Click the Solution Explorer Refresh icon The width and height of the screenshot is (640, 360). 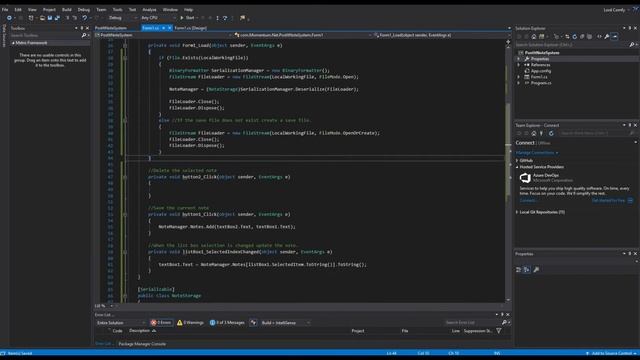(x=575, y=37)
